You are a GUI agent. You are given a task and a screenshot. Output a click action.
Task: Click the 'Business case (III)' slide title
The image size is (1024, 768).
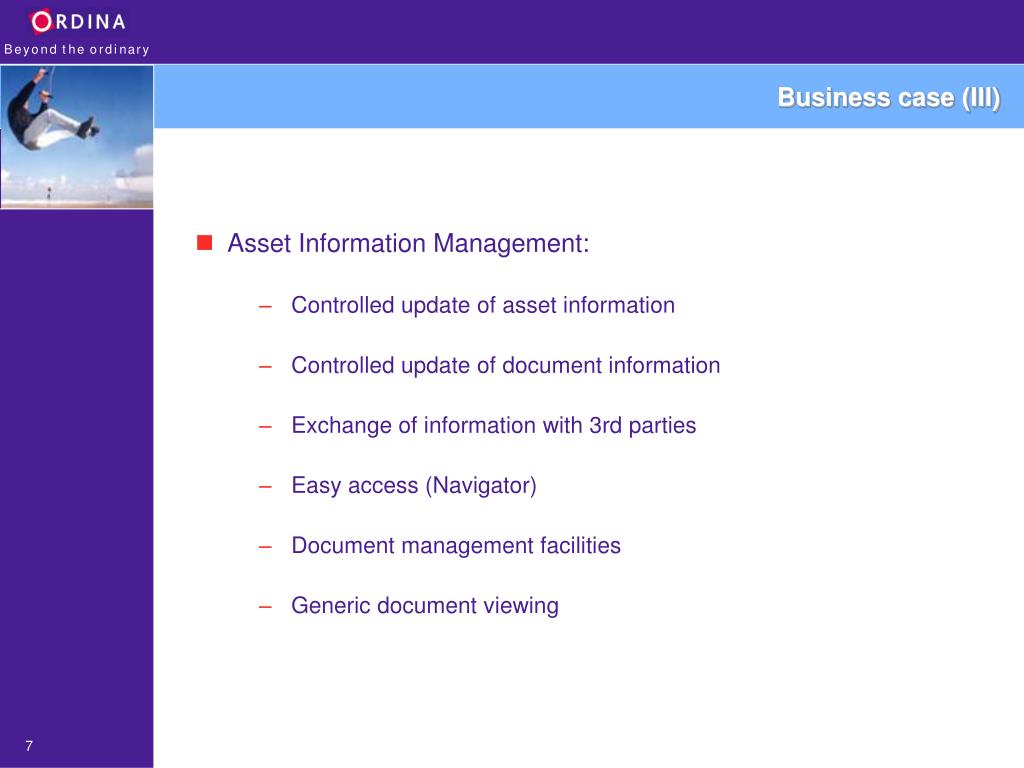click(888, 98)
